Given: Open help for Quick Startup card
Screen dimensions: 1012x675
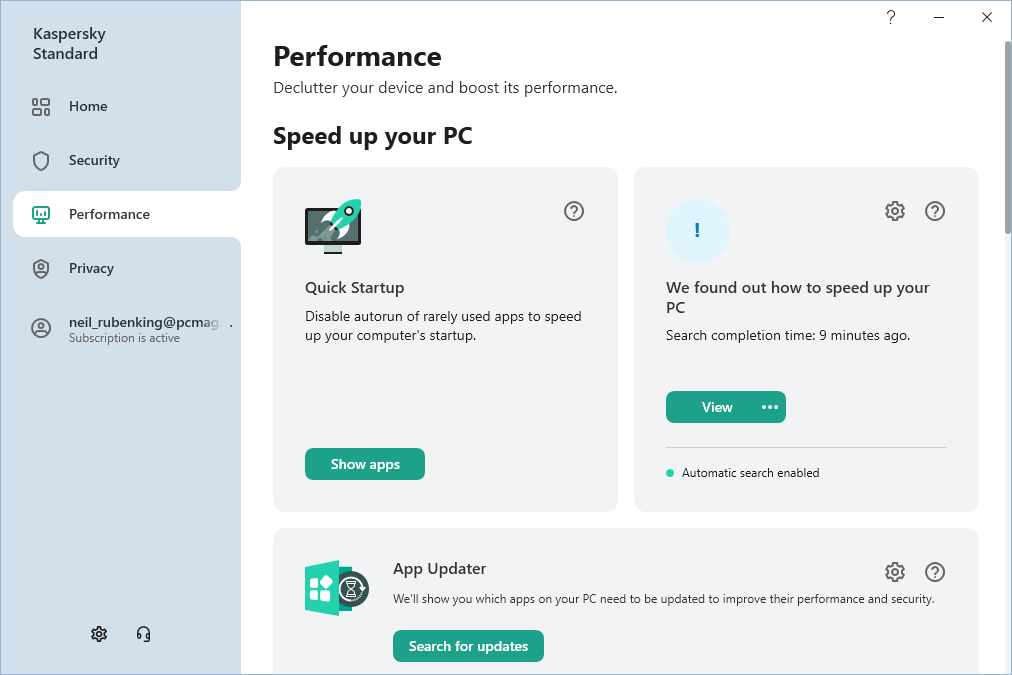Looking at the screenshot, I should click(x=574, y=211).
